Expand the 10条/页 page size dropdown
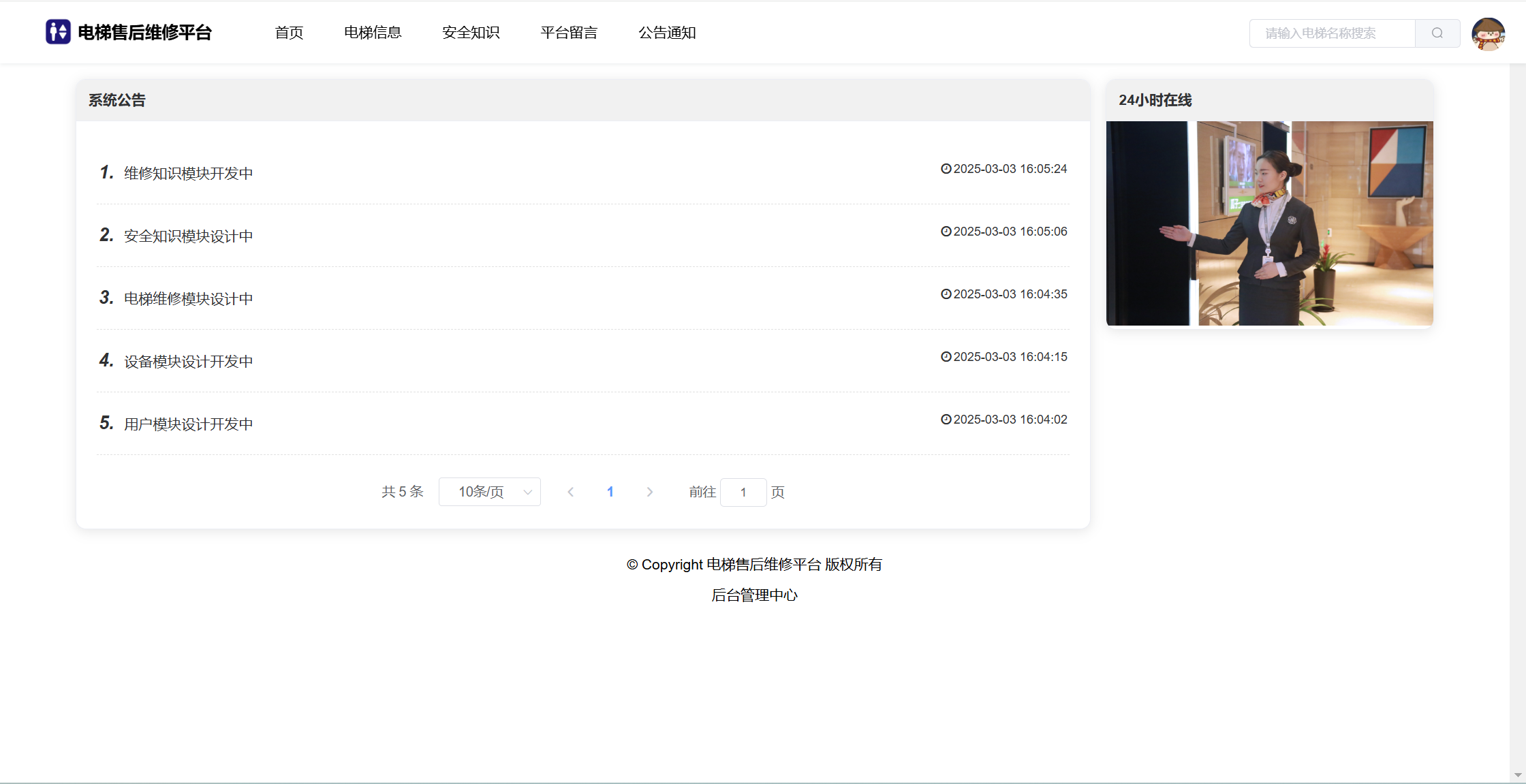Viewport: 1526px width, 784px height. pyautogui.click(x=489, y=492)
